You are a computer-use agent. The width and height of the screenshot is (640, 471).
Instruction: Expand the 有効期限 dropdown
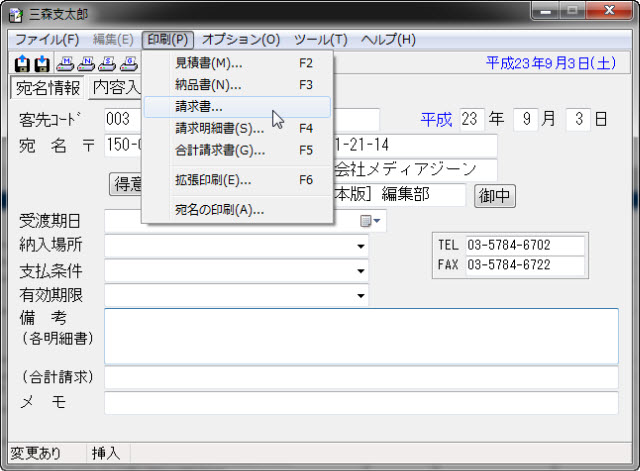(x=360, y=296)
